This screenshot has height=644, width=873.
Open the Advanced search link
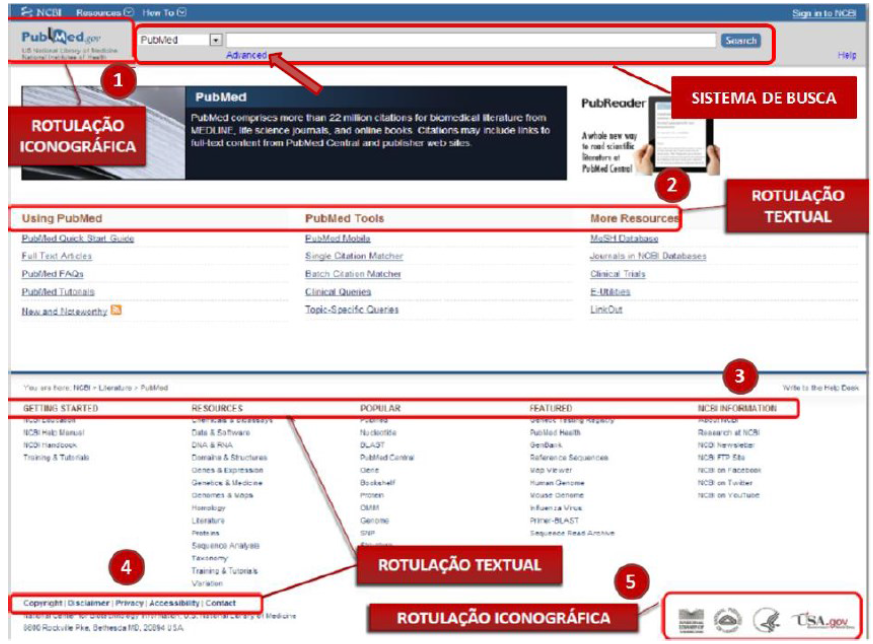pos(246,56)
